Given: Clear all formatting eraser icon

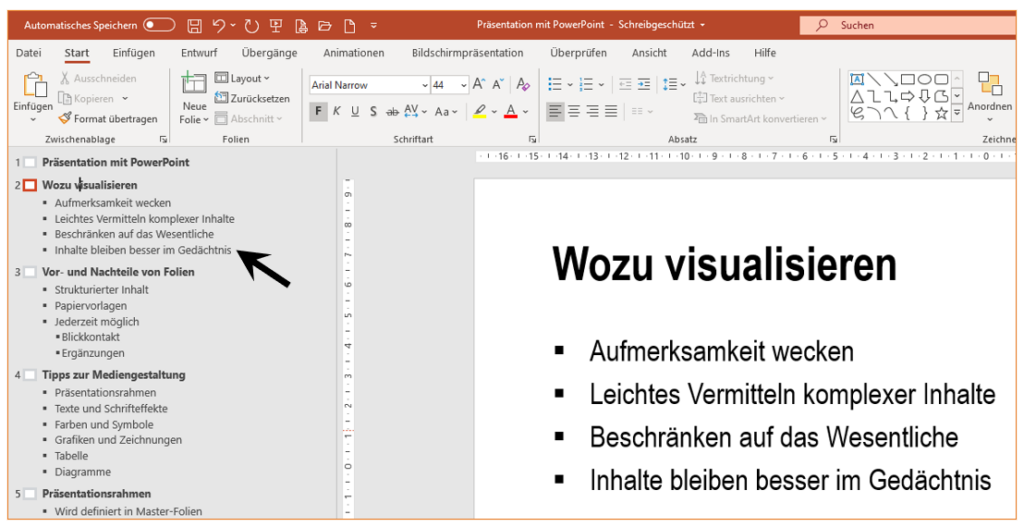Looking at the screenshot, I should tap(522, 84).
